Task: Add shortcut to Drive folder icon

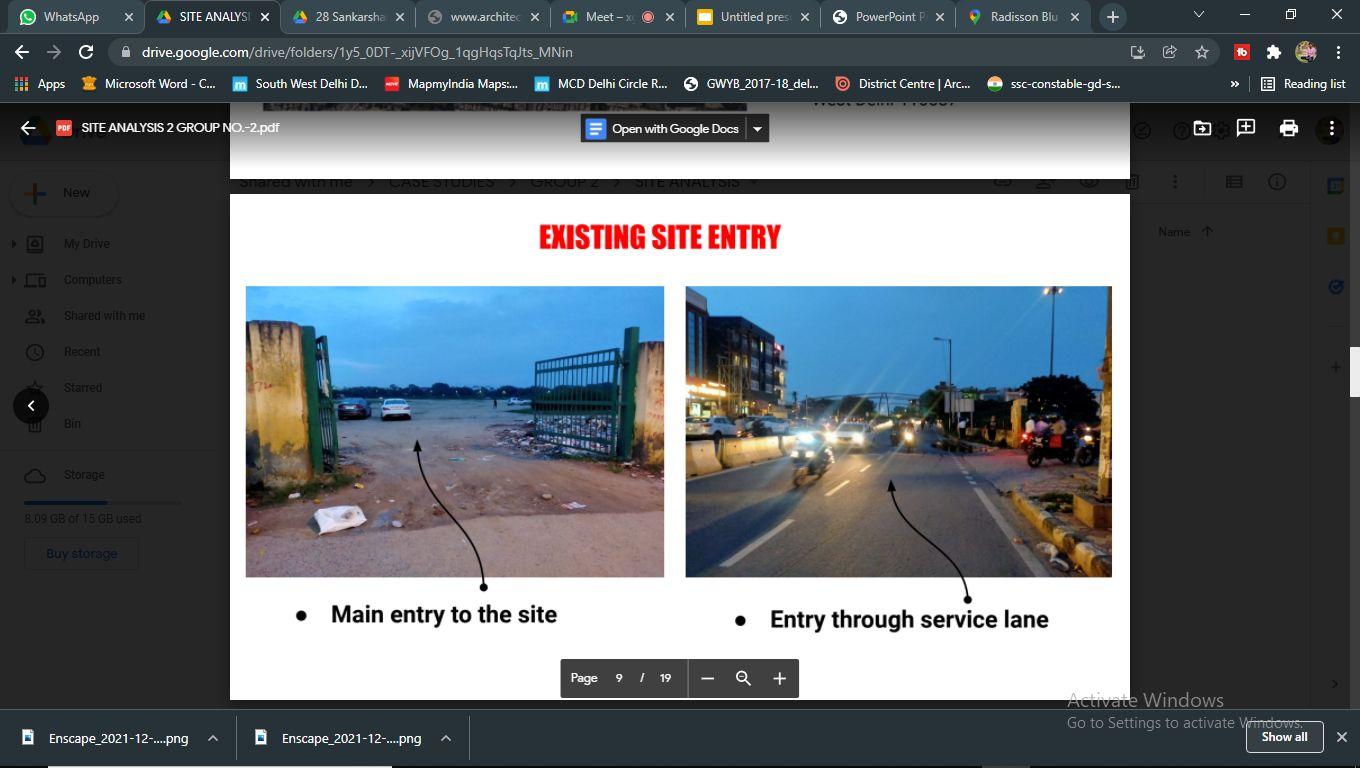Action: point(1202,128)
